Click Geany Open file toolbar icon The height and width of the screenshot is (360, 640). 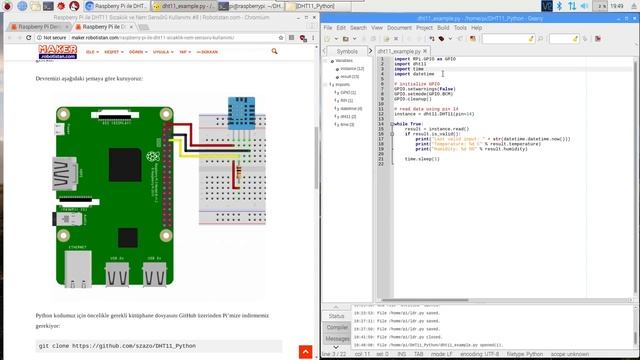346,39
